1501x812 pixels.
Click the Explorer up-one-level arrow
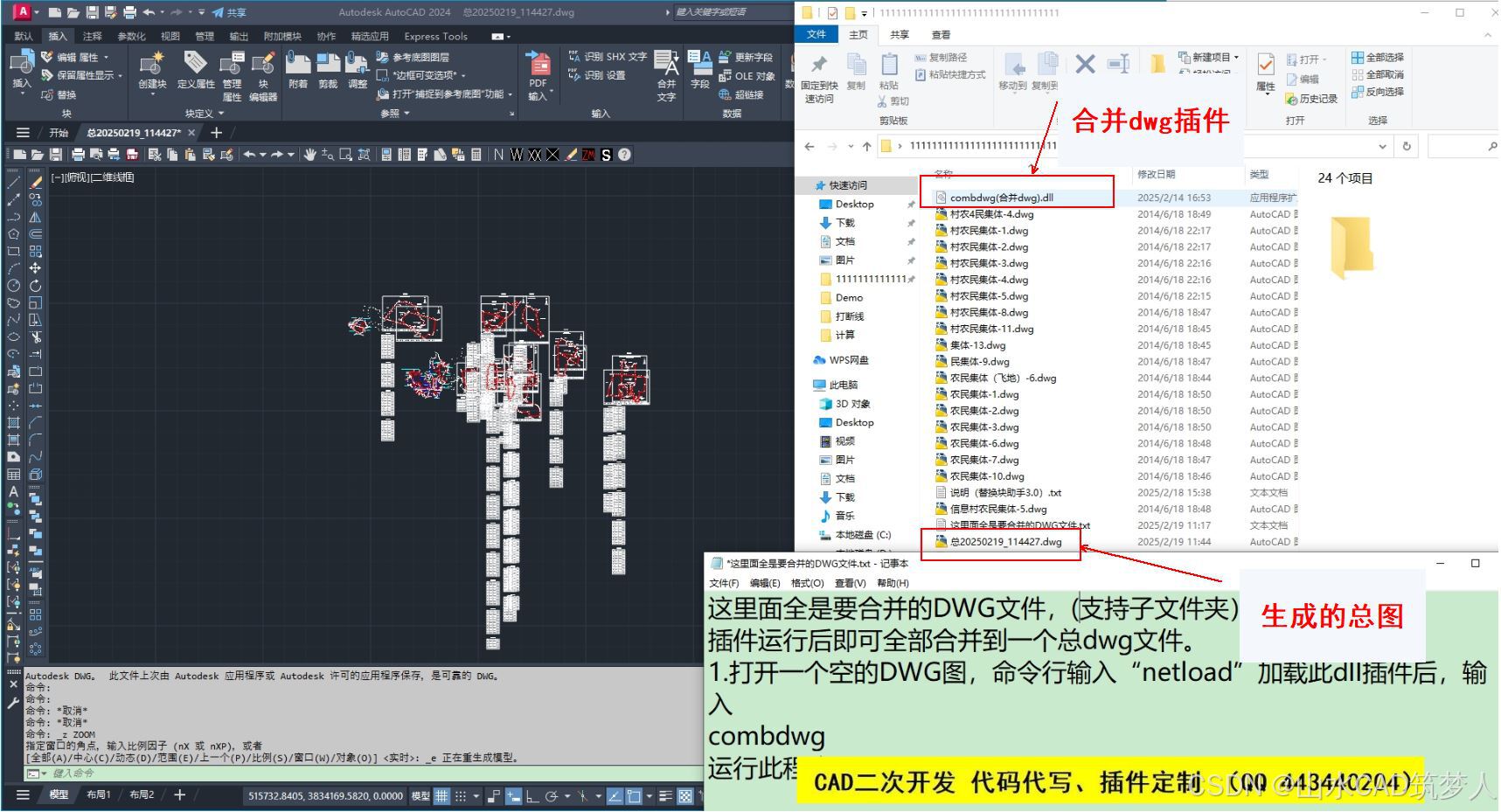pos(866,146)
